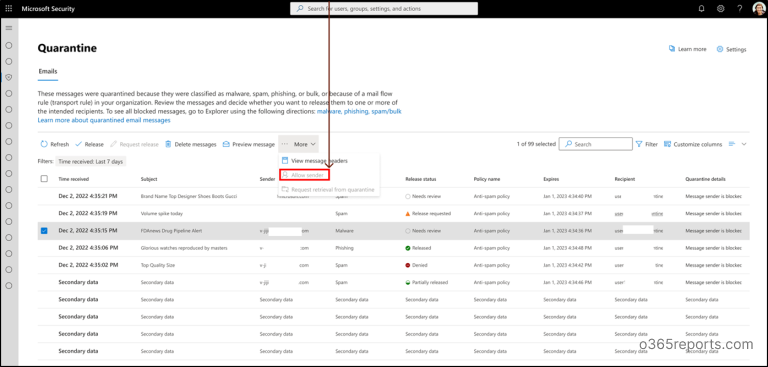Image resolution: width=768 pixels, height=367 pixels.
Task: Select the shield icon in left sidebar
Action: coord(8,77)
